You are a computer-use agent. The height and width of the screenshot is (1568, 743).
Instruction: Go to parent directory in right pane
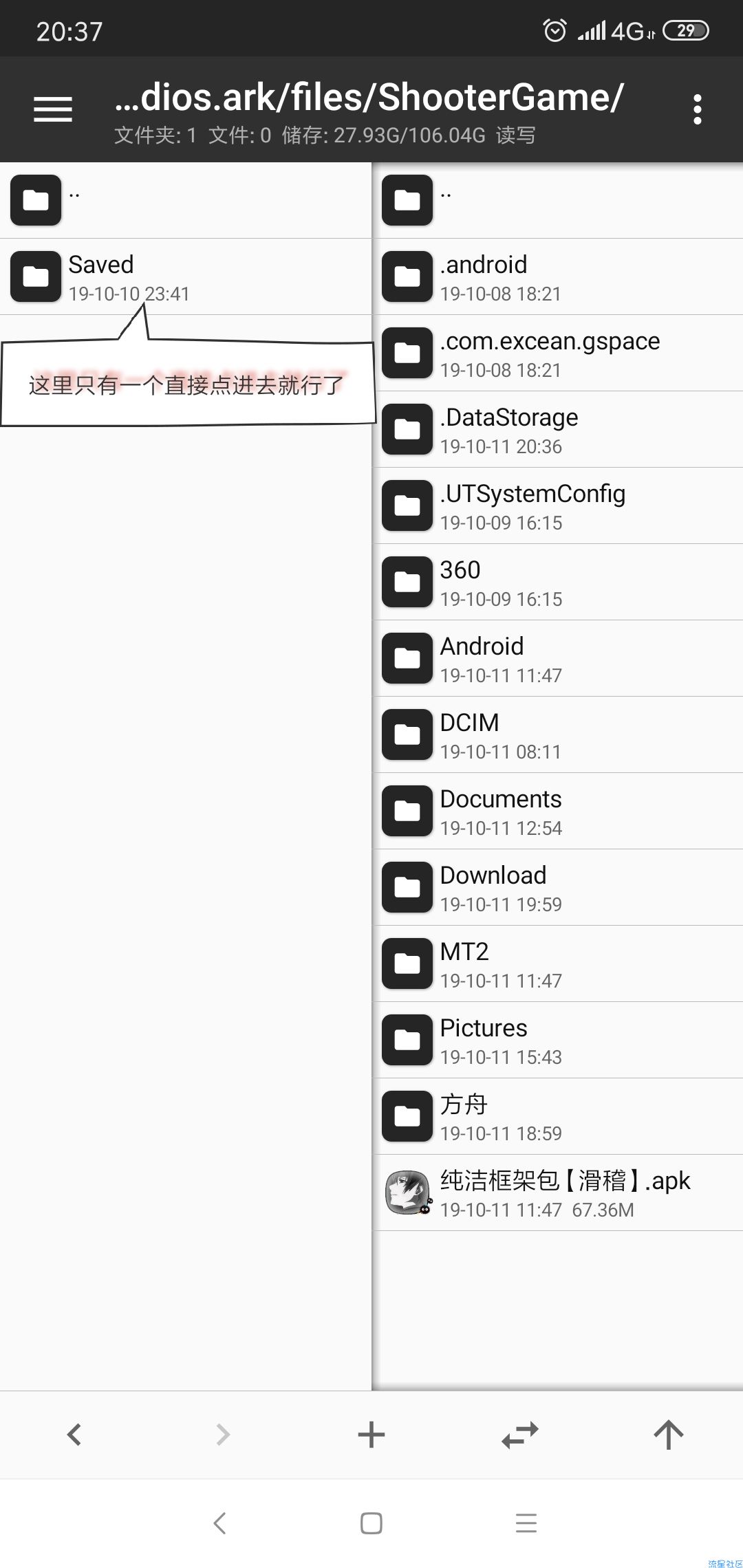click(558, 200)
